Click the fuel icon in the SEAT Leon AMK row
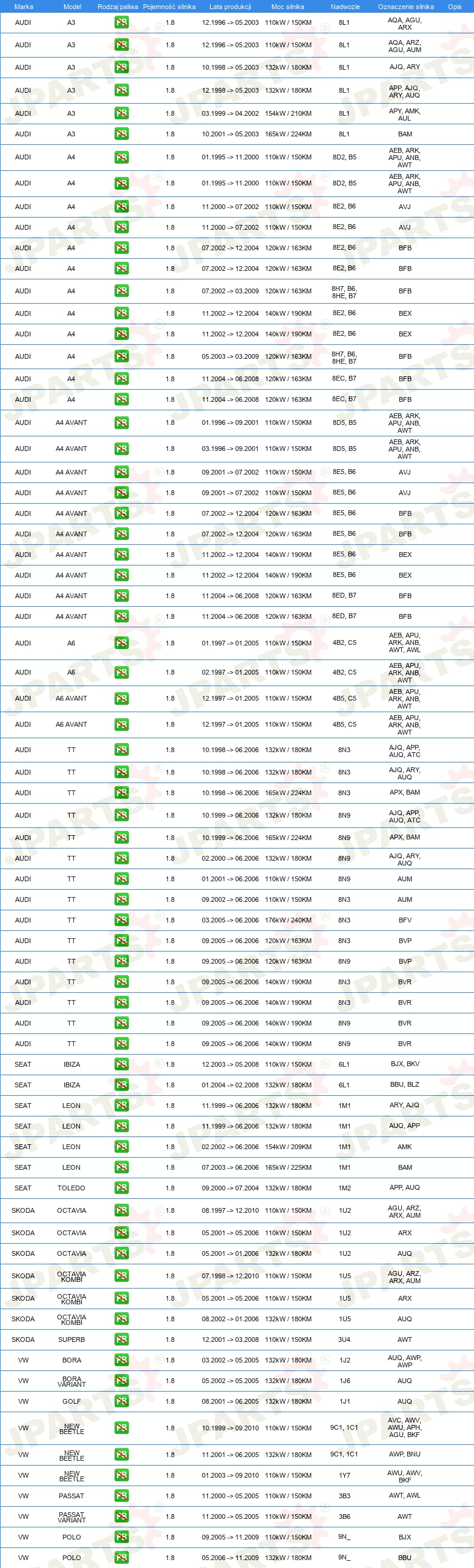474x1568 pixels. click(122, 1147)
